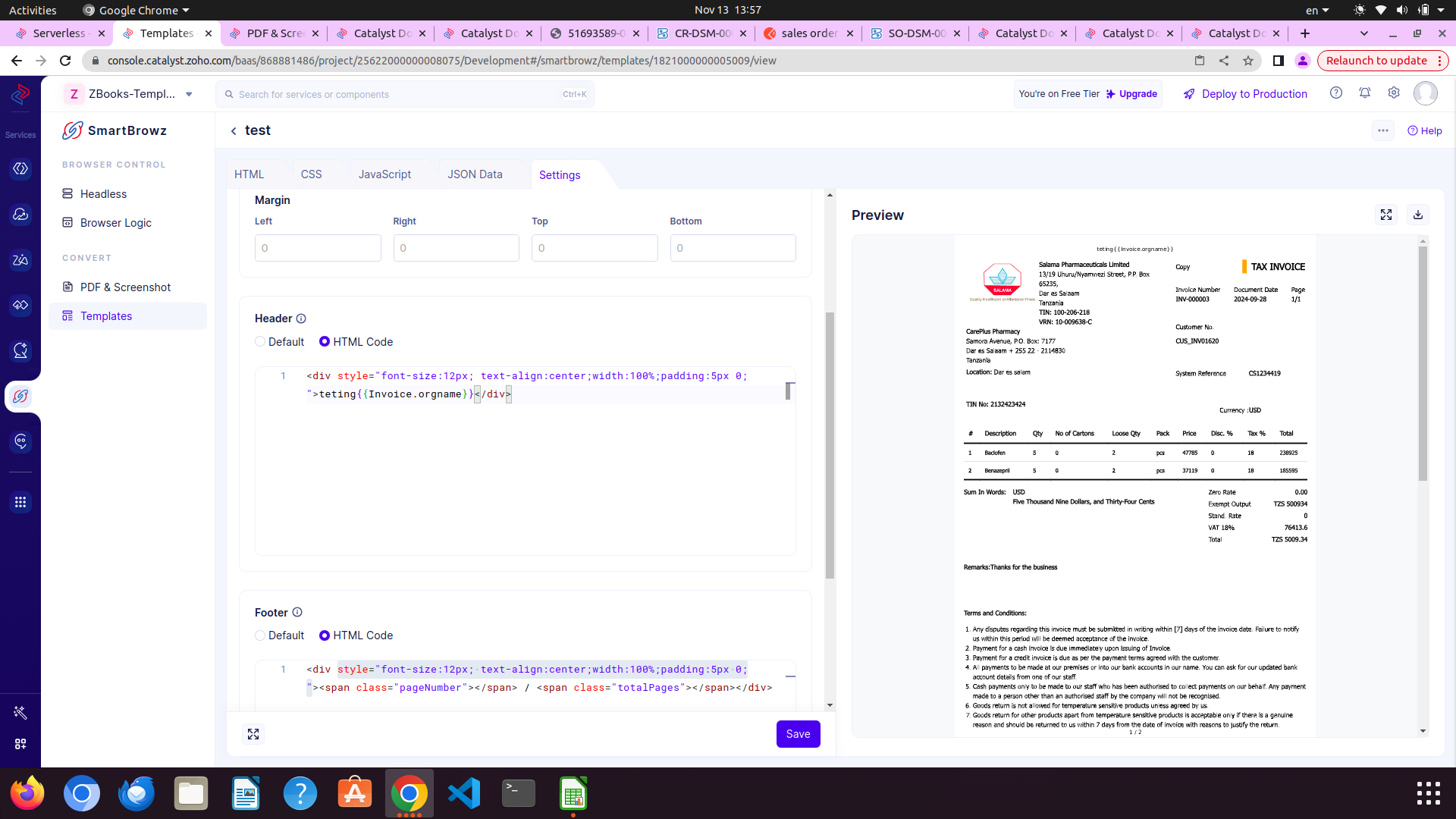Switch to the CSS tab

(311, 174)
